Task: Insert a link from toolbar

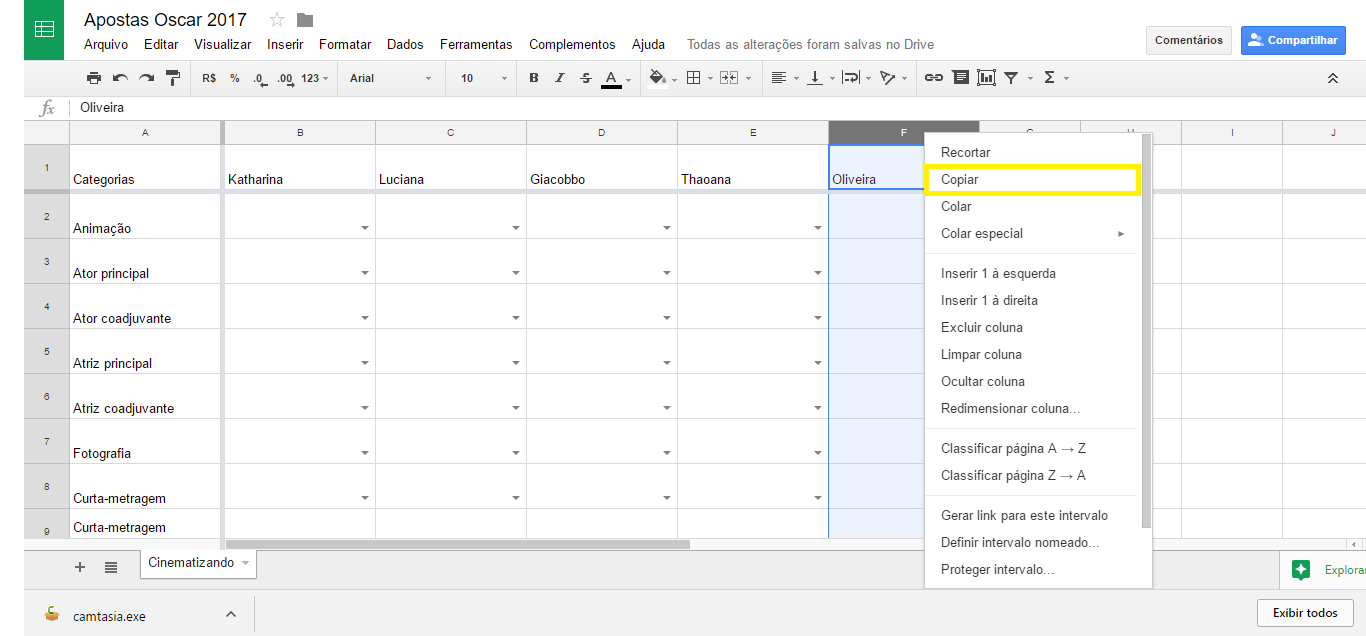Action: 934,78
